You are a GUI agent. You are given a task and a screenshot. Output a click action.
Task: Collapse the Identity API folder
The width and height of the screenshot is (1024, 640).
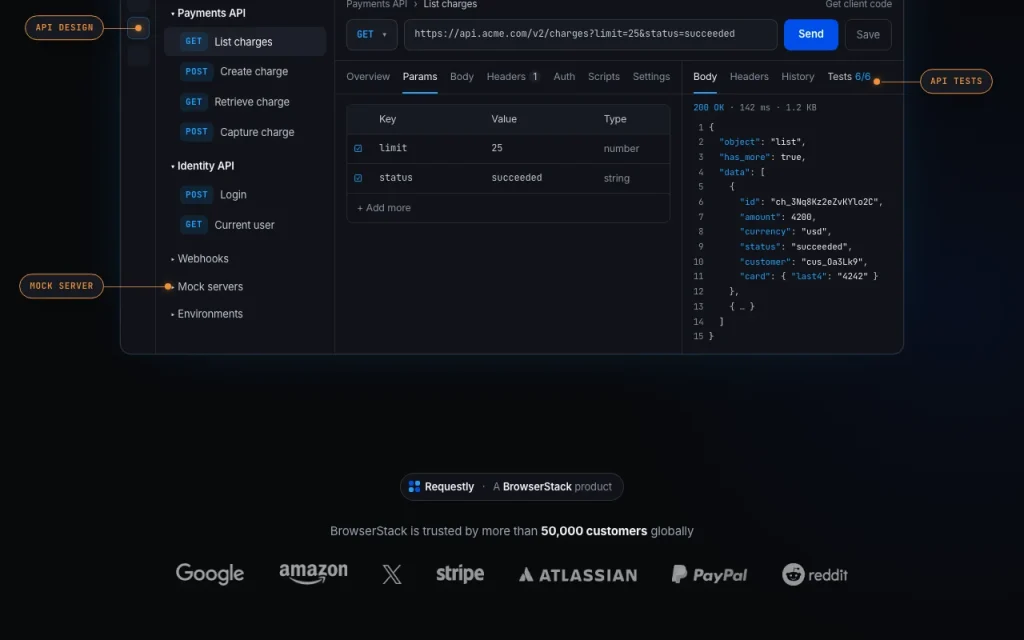[x=202, y=166]
